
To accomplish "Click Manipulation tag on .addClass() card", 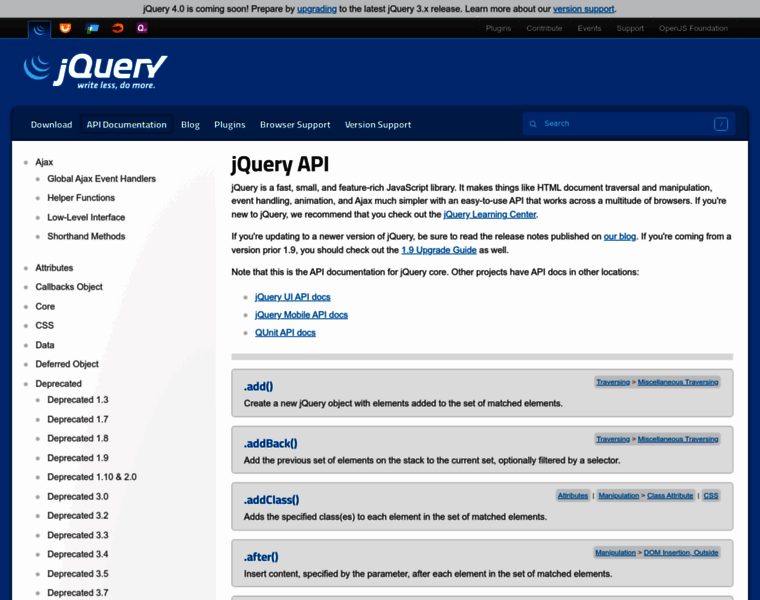I will tap(618, 495).
